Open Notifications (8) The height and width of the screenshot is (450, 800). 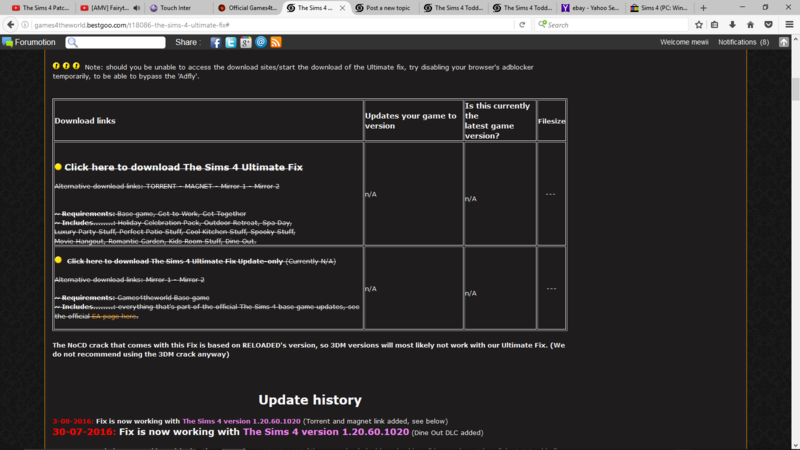coord(743,42)
